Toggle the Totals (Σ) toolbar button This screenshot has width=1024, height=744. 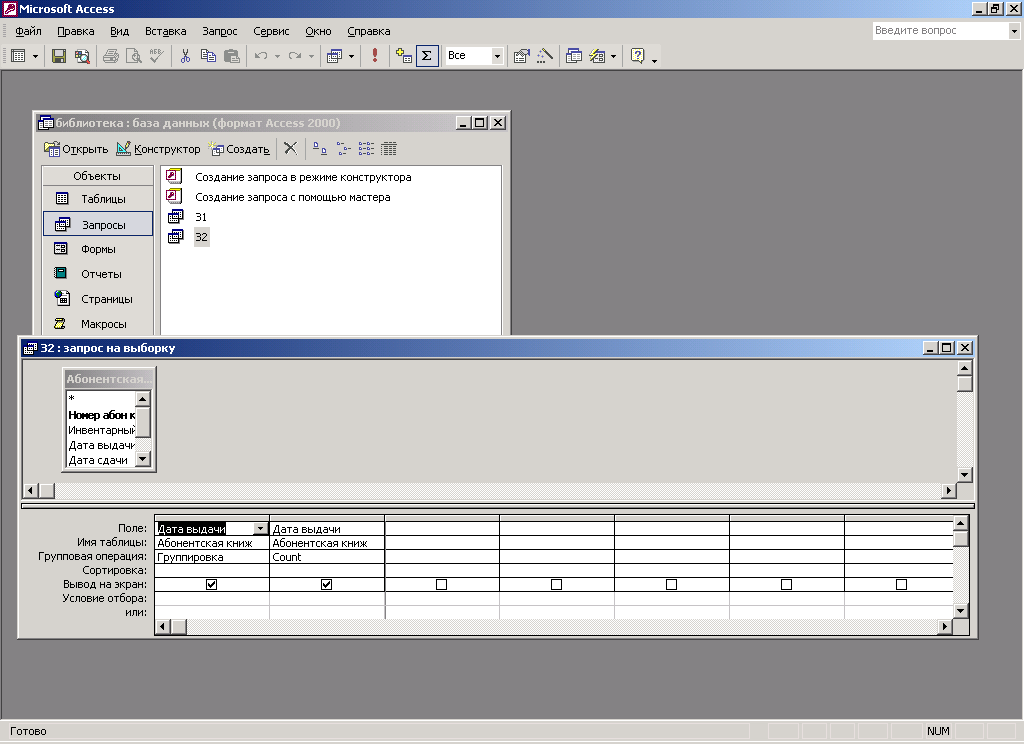click(427, 56)
